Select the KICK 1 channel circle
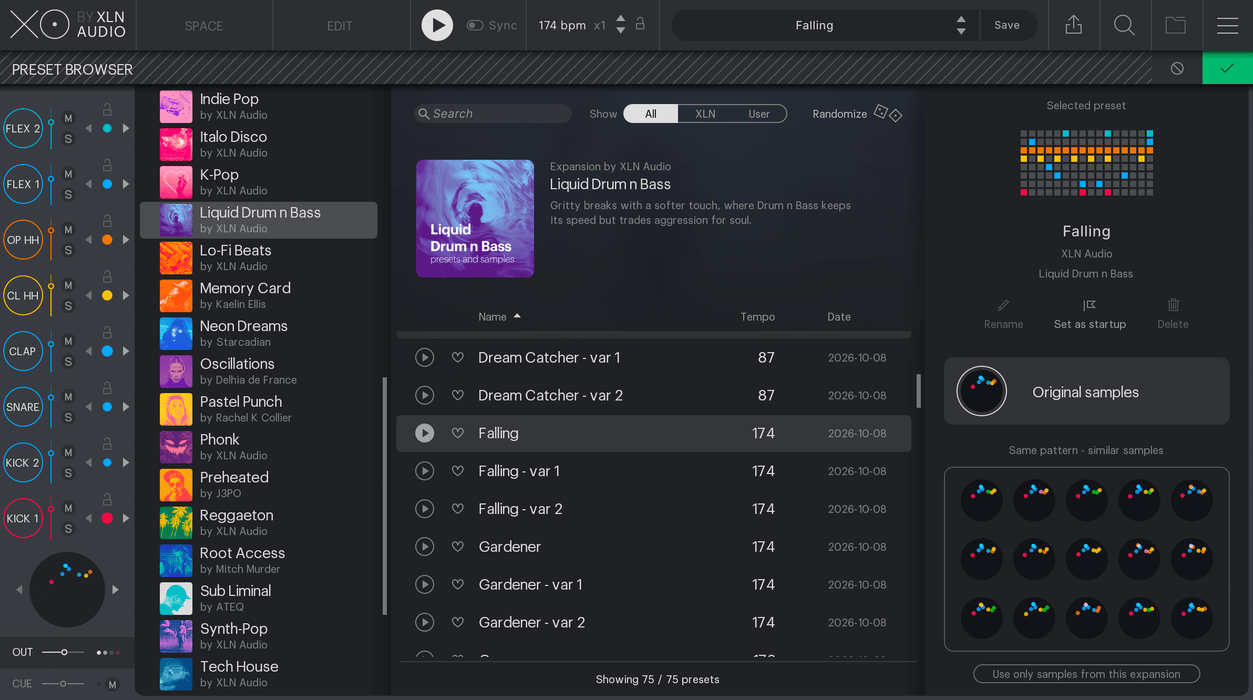 coord(23,518)
